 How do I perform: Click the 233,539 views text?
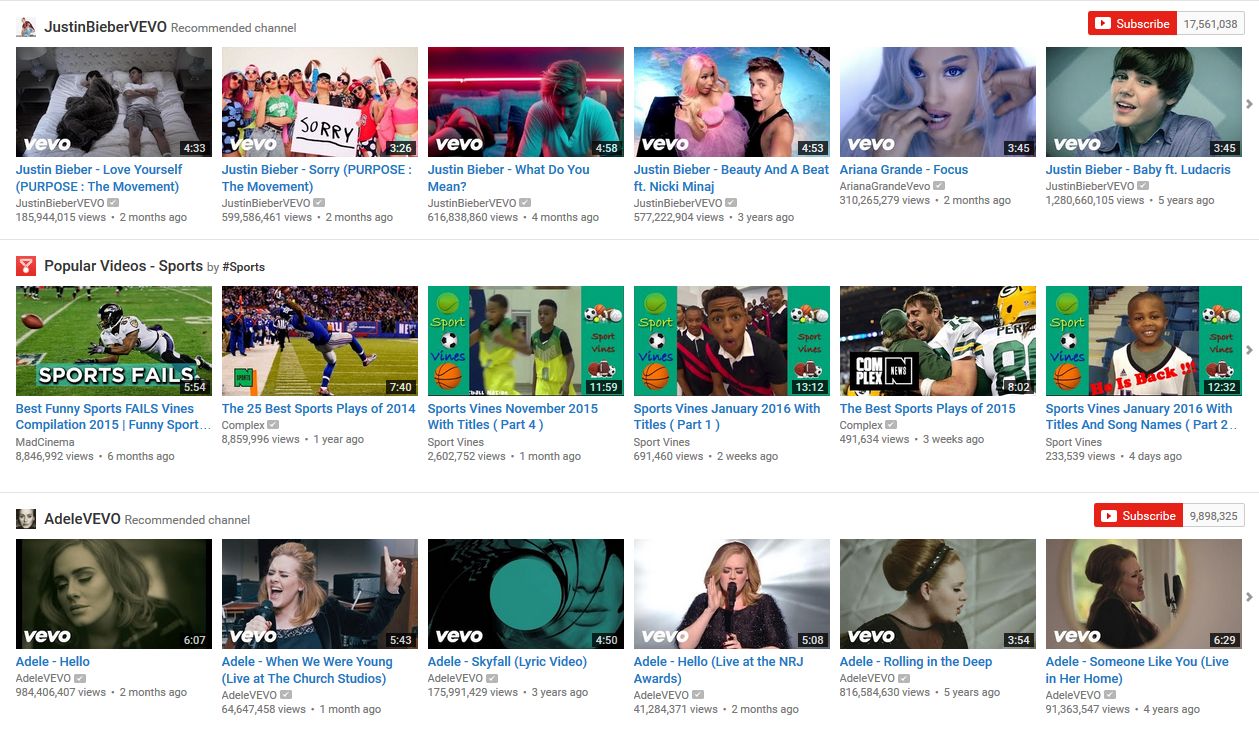[1081, 457]
